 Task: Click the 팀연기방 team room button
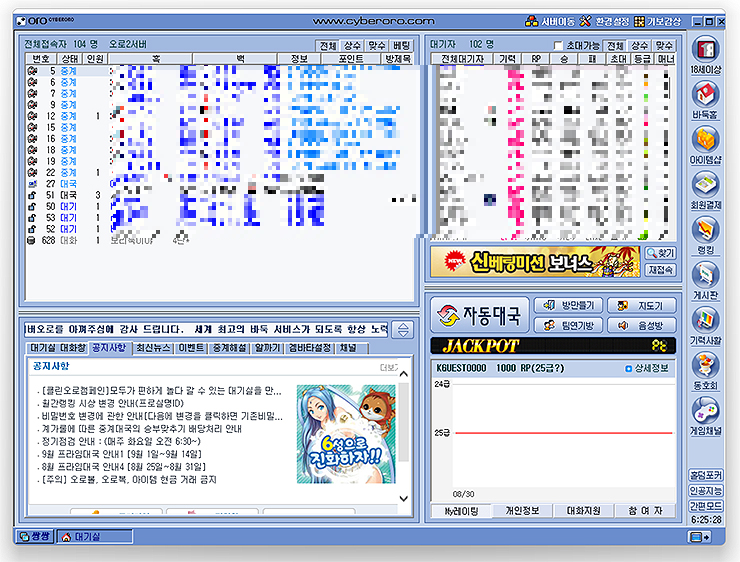(568, 325)
